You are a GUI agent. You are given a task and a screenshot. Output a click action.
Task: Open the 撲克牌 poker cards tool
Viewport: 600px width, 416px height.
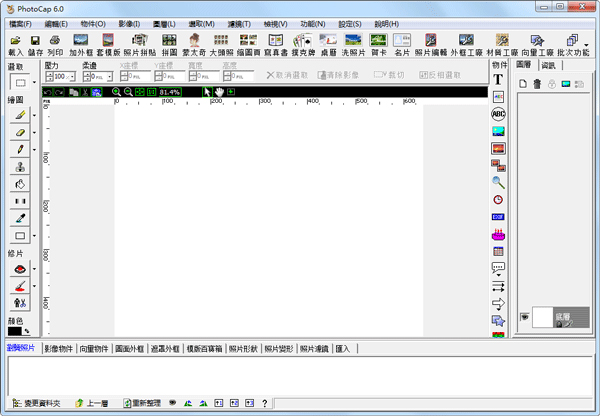coord(303,45)
